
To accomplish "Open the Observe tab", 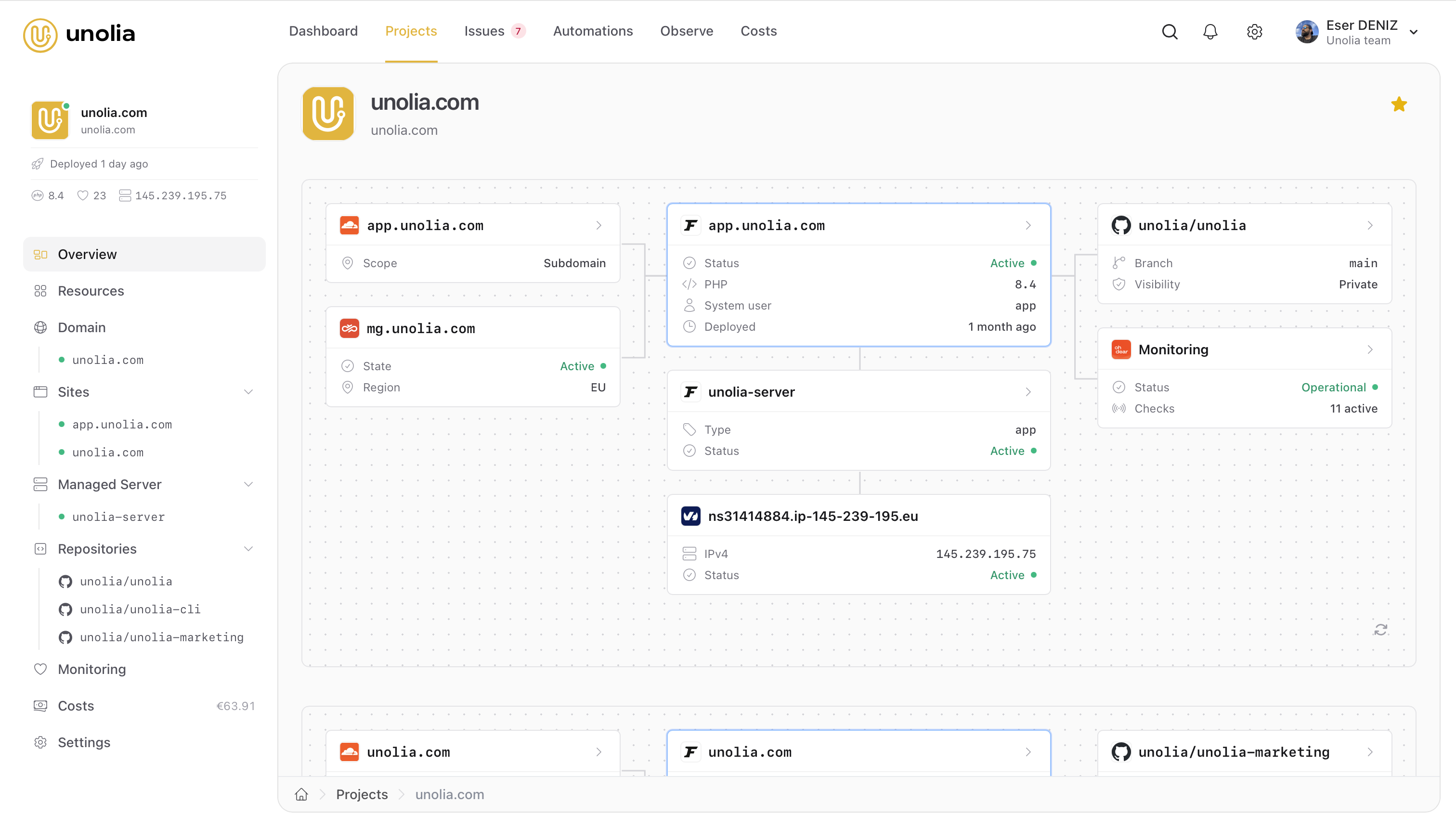I will tap(687, 31).
